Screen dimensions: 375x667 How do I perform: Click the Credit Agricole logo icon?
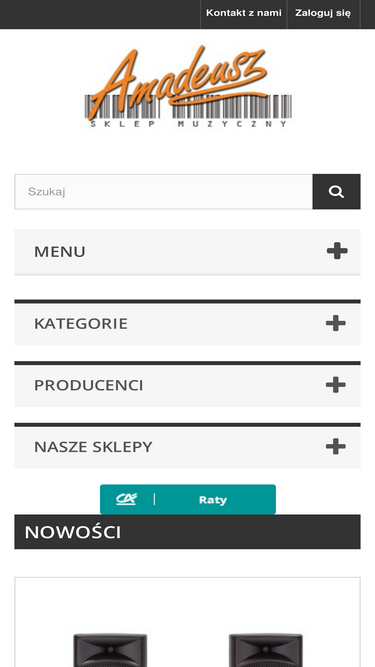[127, 499]
